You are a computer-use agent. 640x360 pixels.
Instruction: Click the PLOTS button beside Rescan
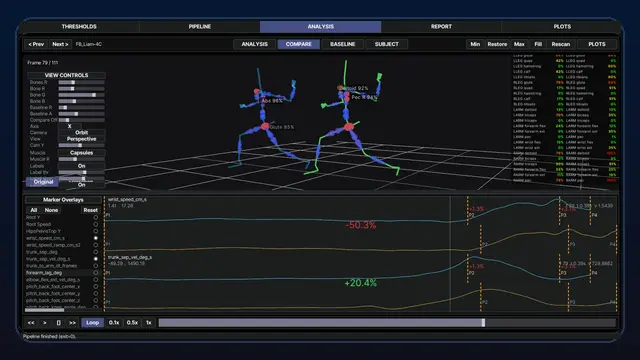(x=597, y=44)
